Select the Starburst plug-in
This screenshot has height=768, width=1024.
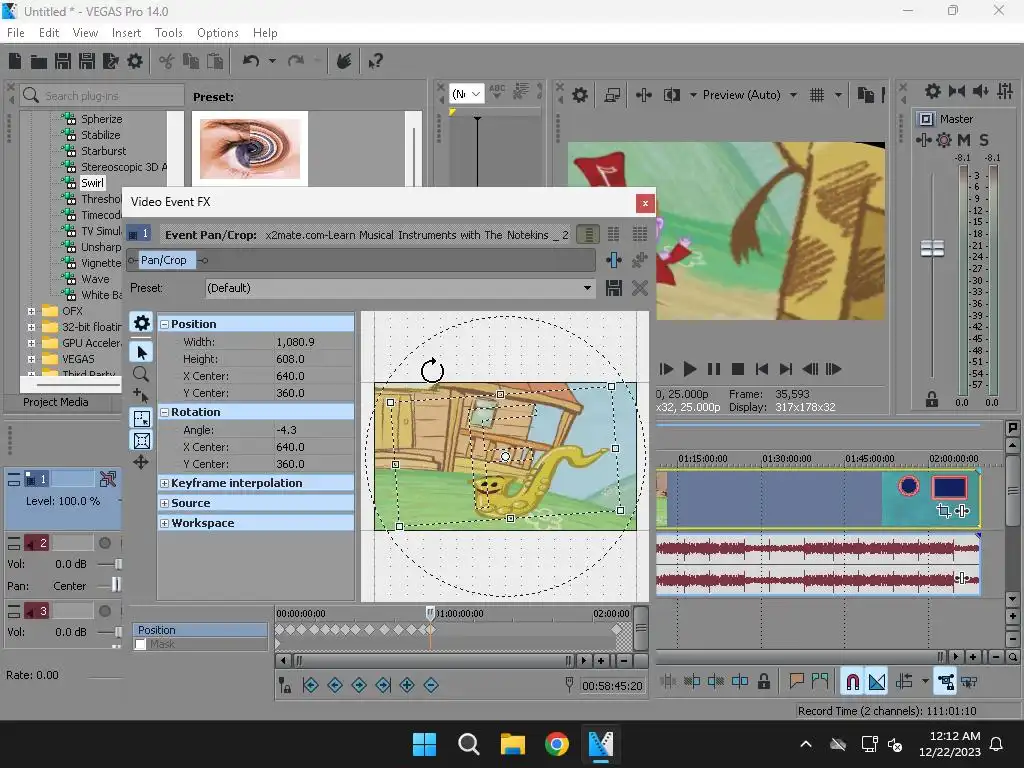click(x=103, y=151)
